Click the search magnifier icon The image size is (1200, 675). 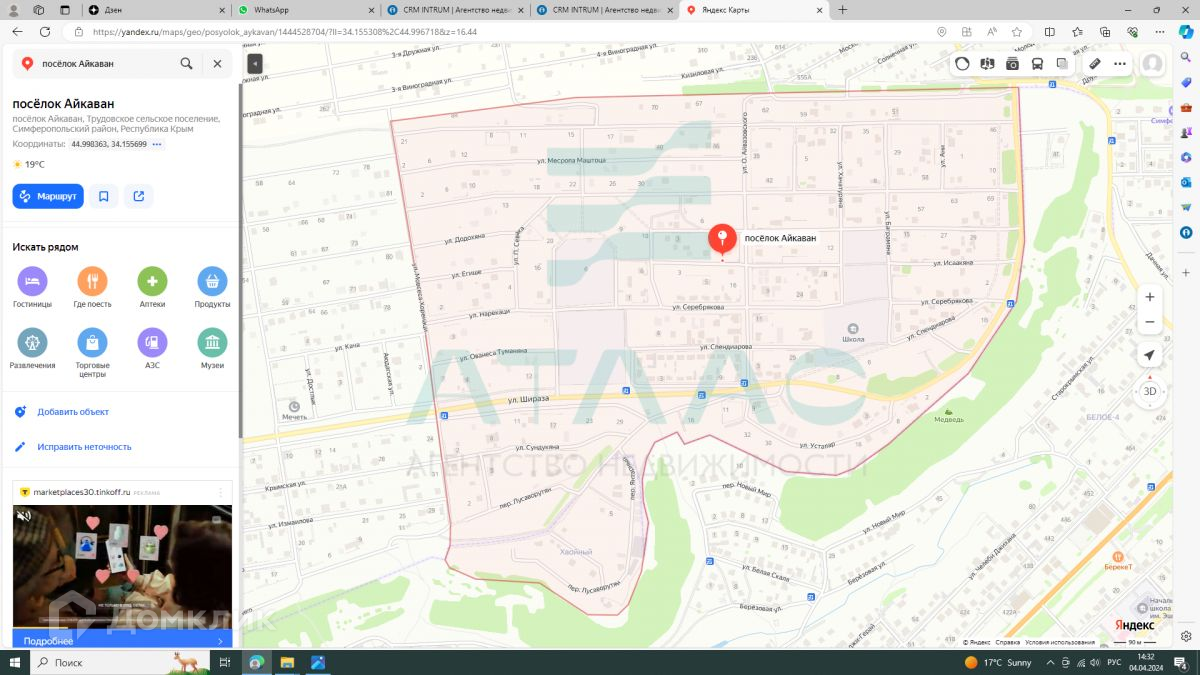pyautogui.click(x=186, y=63)
